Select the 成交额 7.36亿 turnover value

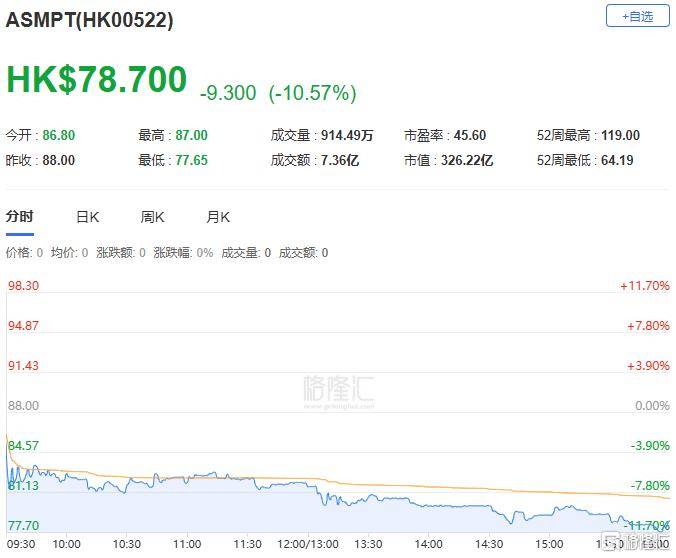tap(315, 160)
